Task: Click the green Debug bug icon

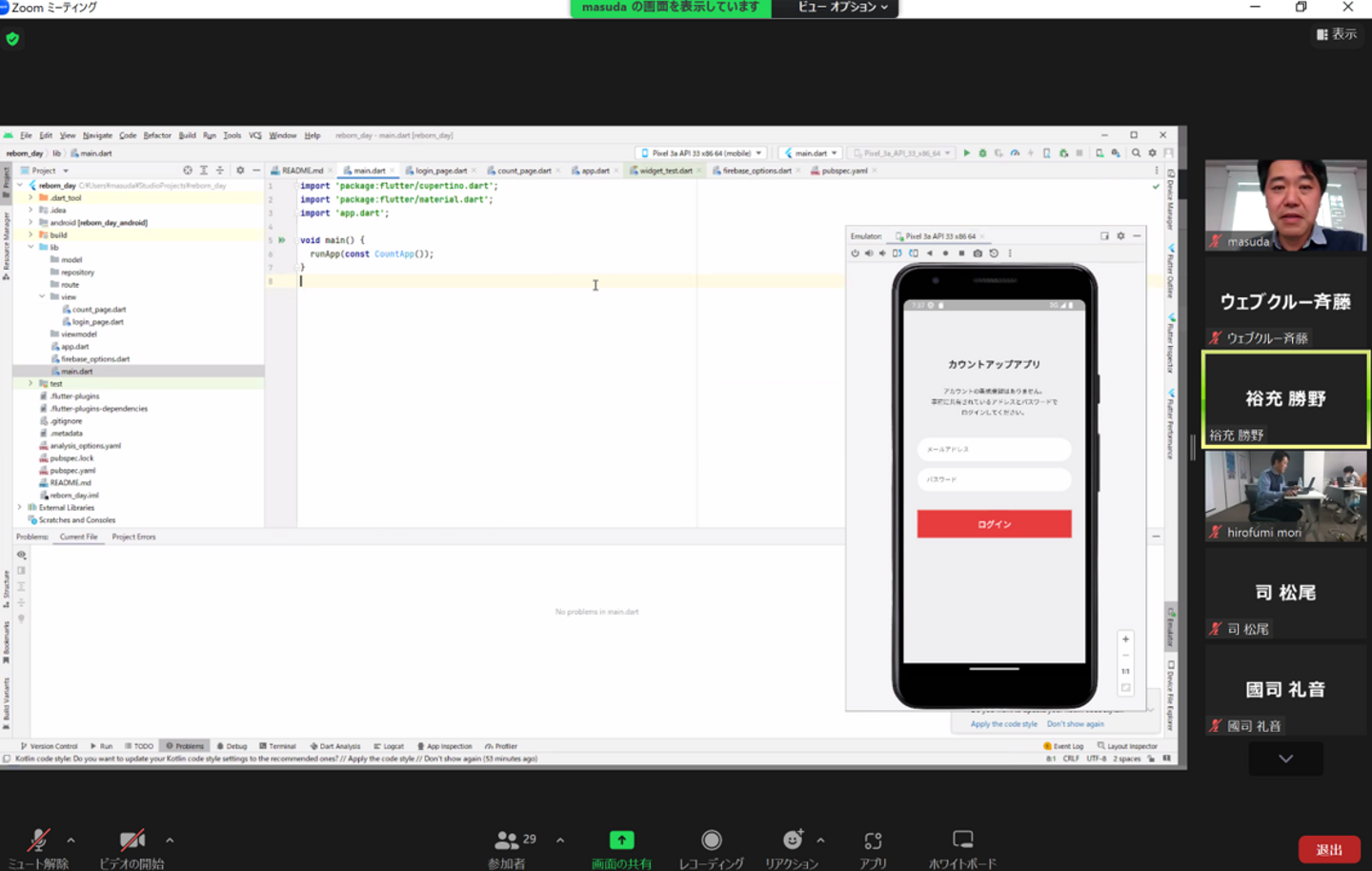Action: click(982, 152)
